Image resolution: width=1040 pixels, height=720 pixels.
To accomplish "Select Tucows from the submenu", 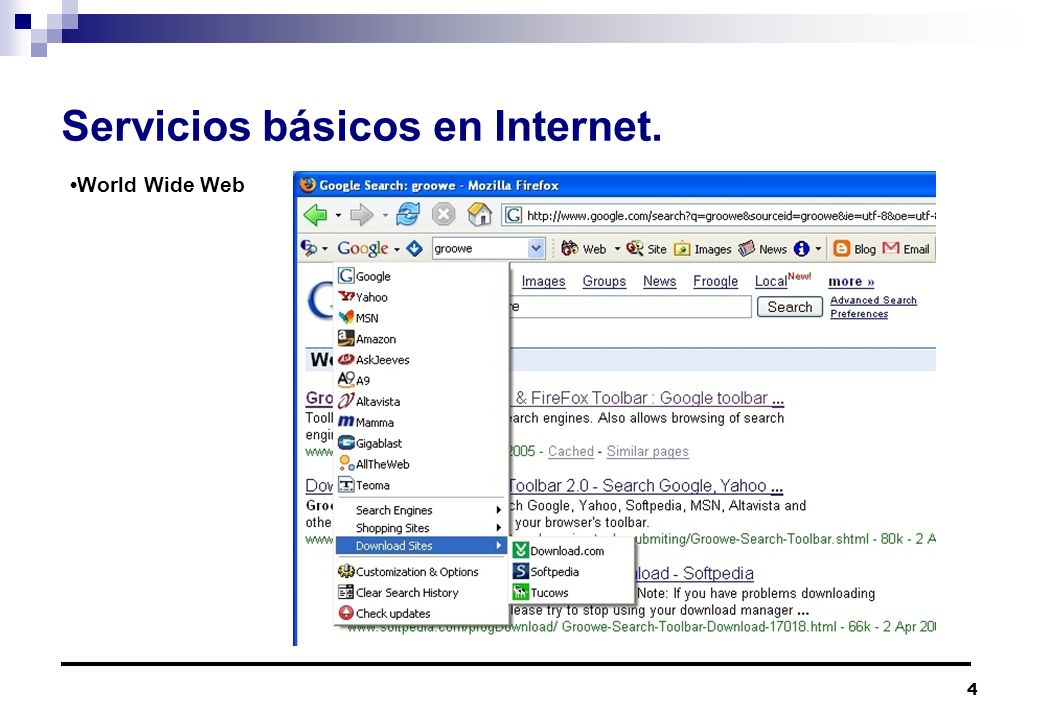I will point(570,593).
